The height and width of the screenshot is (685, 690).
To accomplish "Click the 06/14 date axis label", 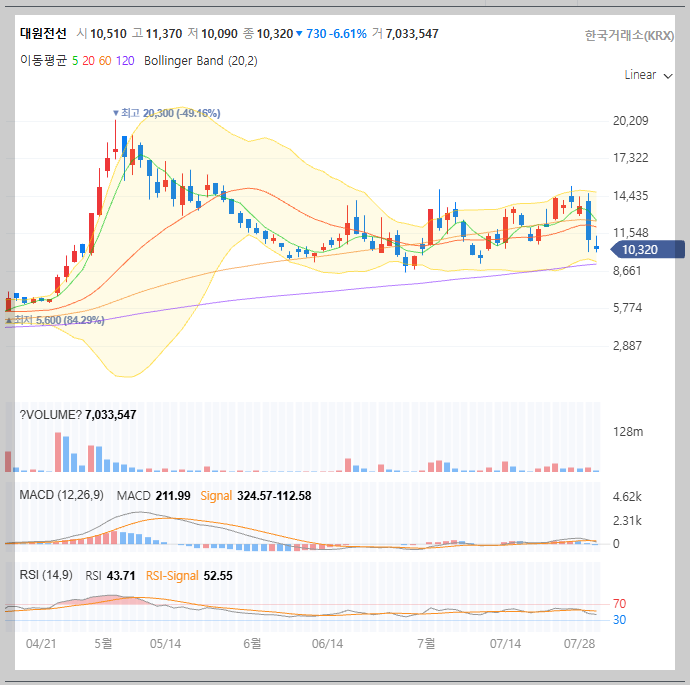I will click(327, 644).
